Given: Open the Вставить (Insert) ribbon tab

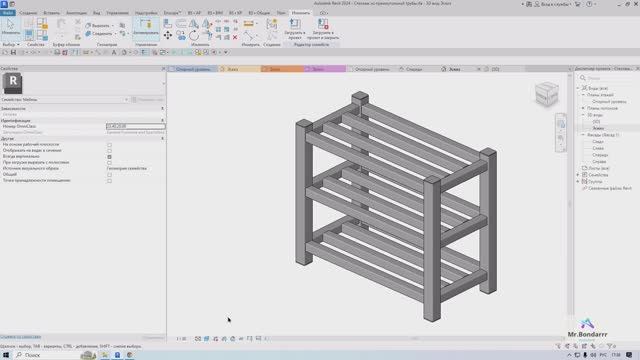Looking at the screenshot, I should click(51, 13).
